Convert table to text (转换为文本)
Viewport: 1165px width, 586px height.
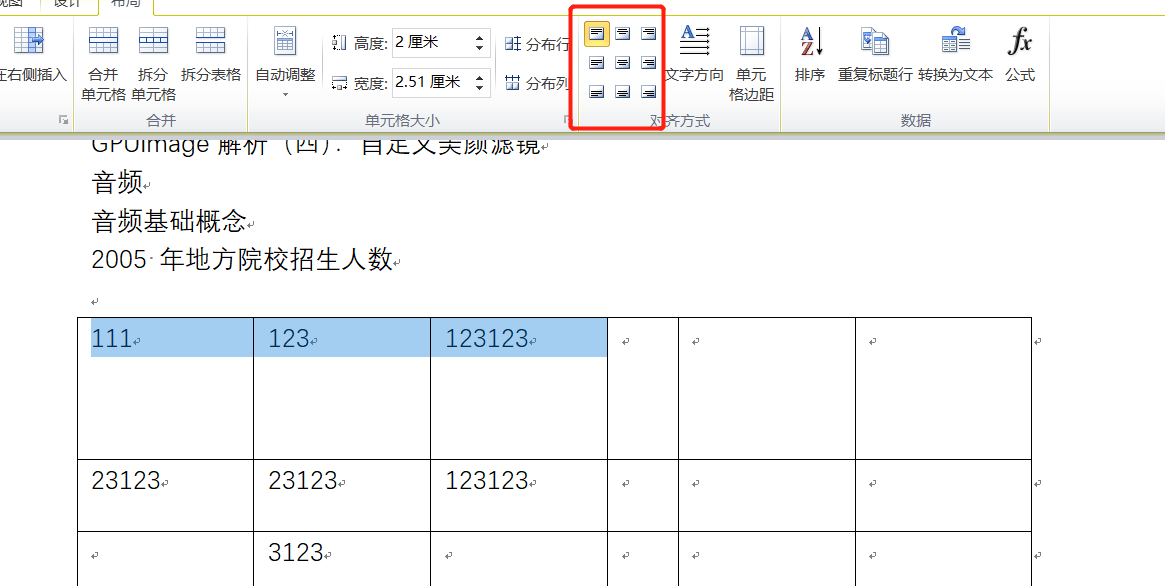pos(955,55)
